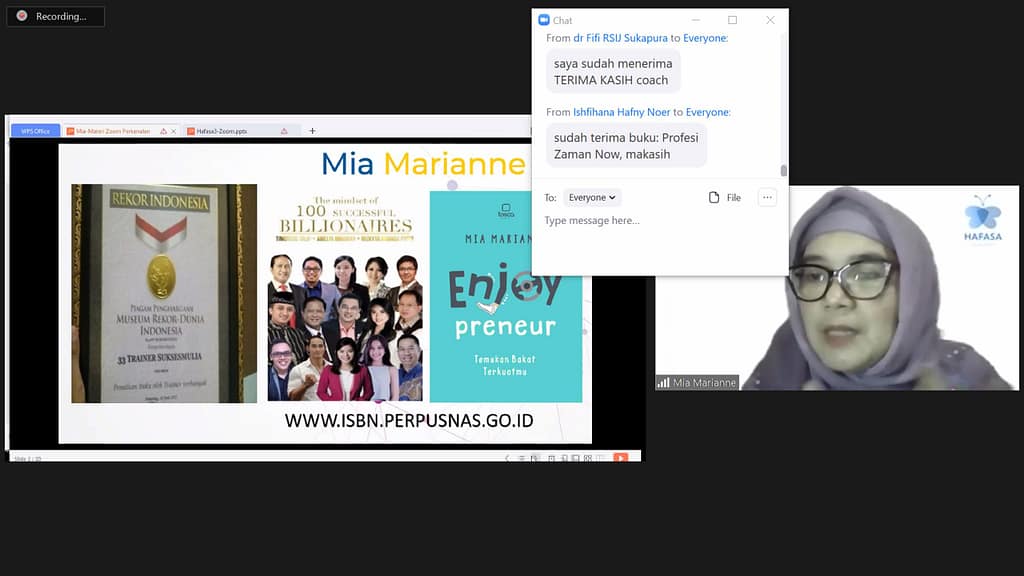Start slideshow with orange play button
Image resolution: width=1024 pixels, height=576 pixels.
tap(620, 458)
